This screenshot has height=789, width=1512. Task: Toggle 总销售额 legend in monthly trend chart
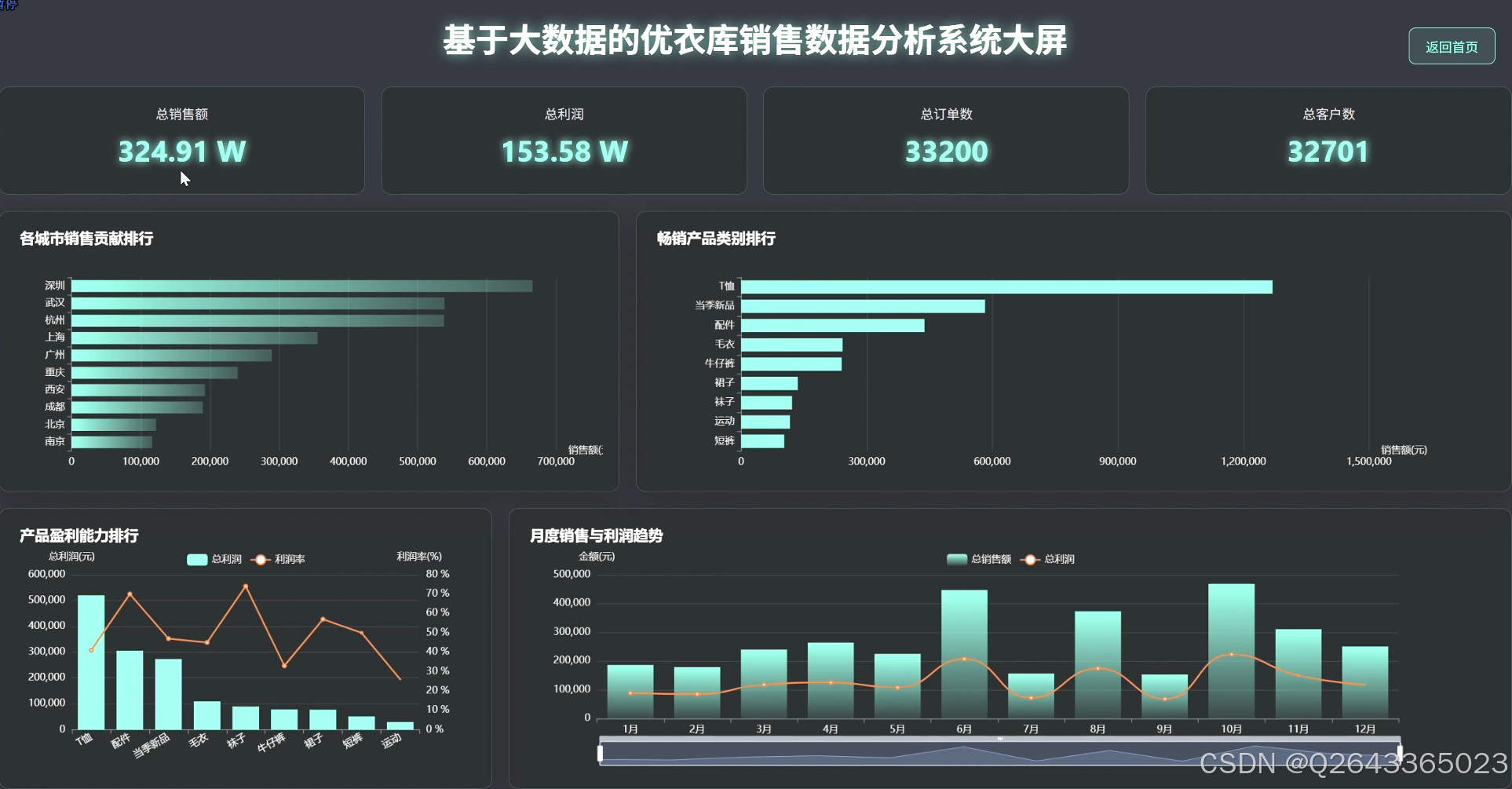[979, 559]
